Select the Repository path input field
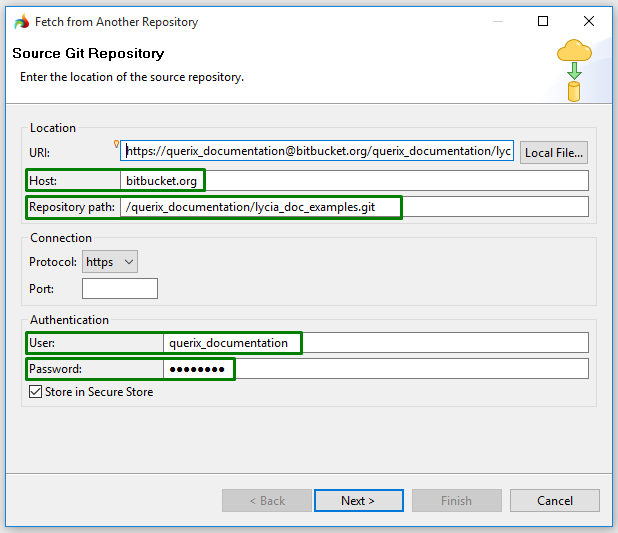The height and width of the screenshot is (533, 618). tap(354, 207)
